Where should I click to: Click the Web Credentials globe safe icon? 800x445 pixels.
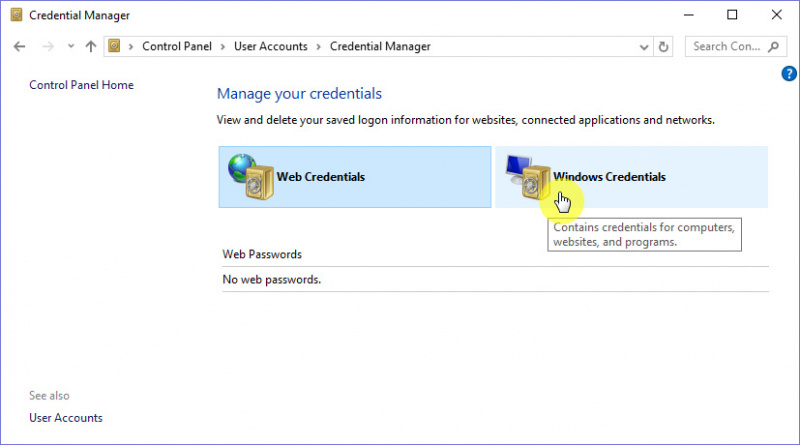pos(251,177)
